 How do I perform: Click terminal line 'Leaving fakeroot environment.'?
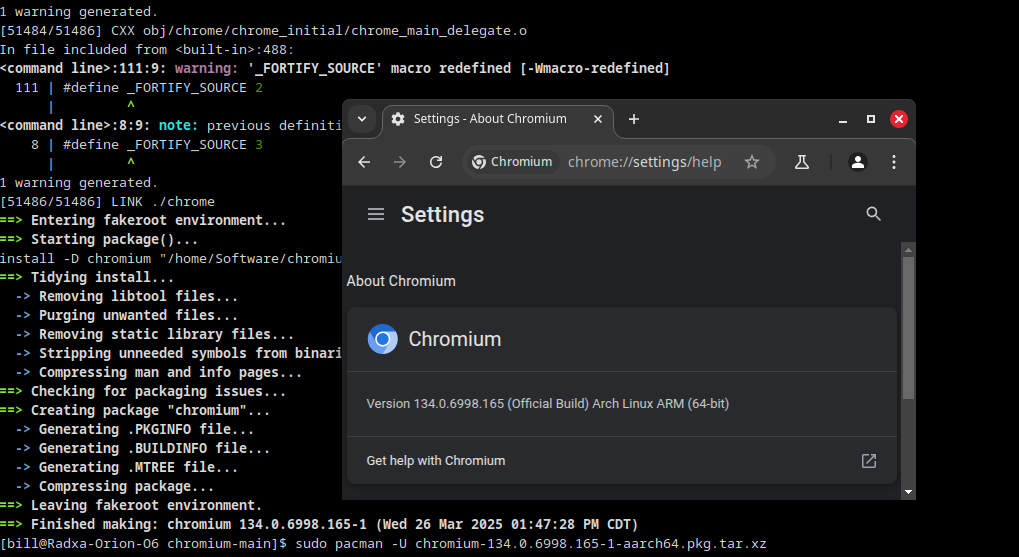coord(131,506)
